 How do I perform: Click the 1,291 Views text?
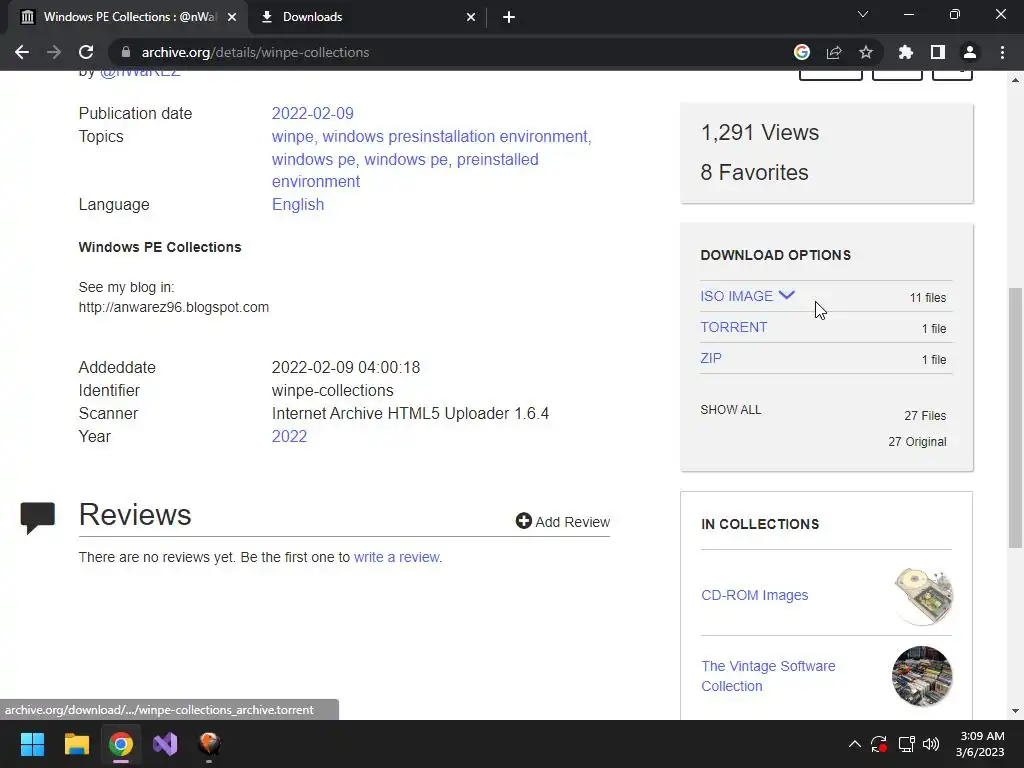tap(760, 133)
